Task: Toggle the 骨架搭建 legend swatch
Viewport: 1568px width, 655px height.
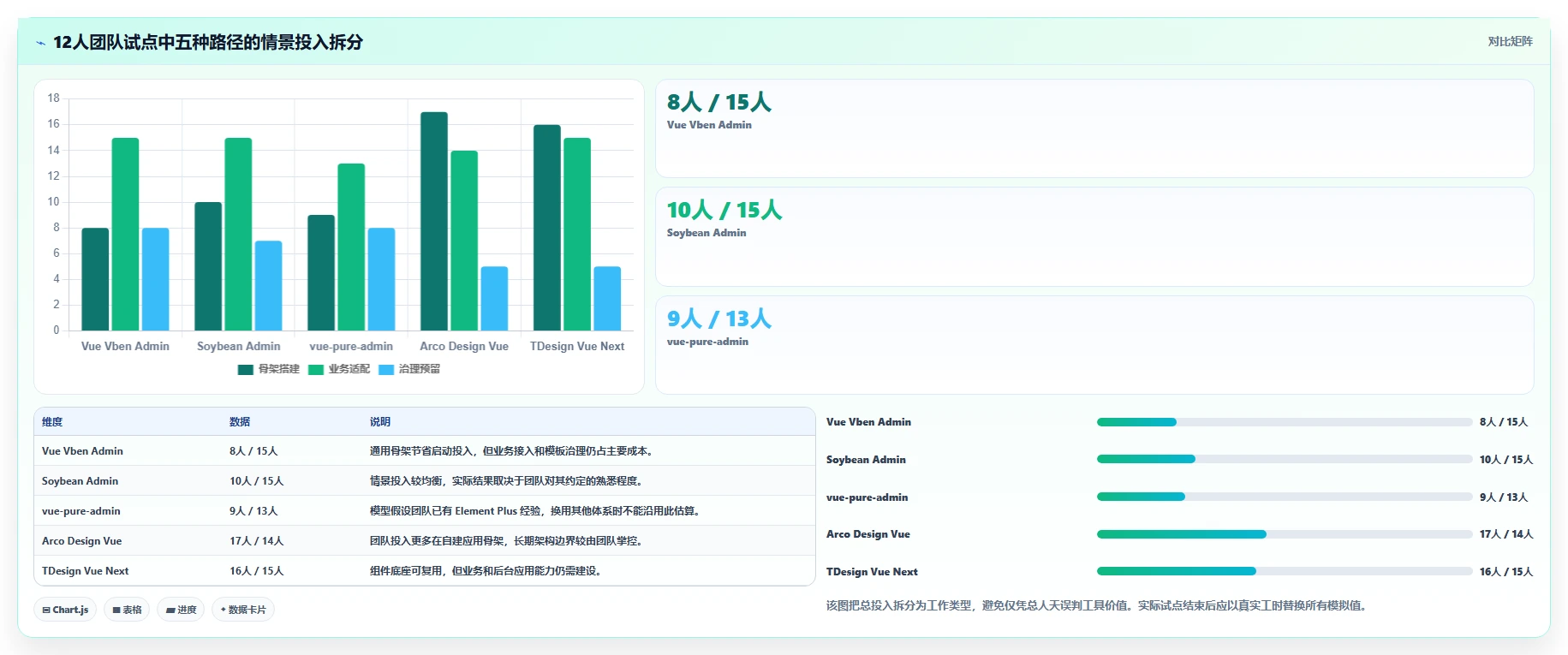Action: [246, 369]
